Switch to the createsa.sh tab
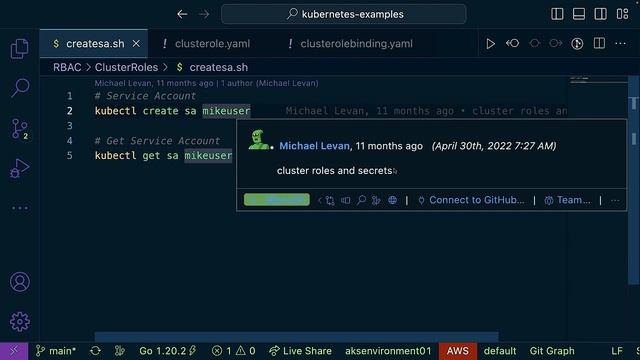 (94, 44)
